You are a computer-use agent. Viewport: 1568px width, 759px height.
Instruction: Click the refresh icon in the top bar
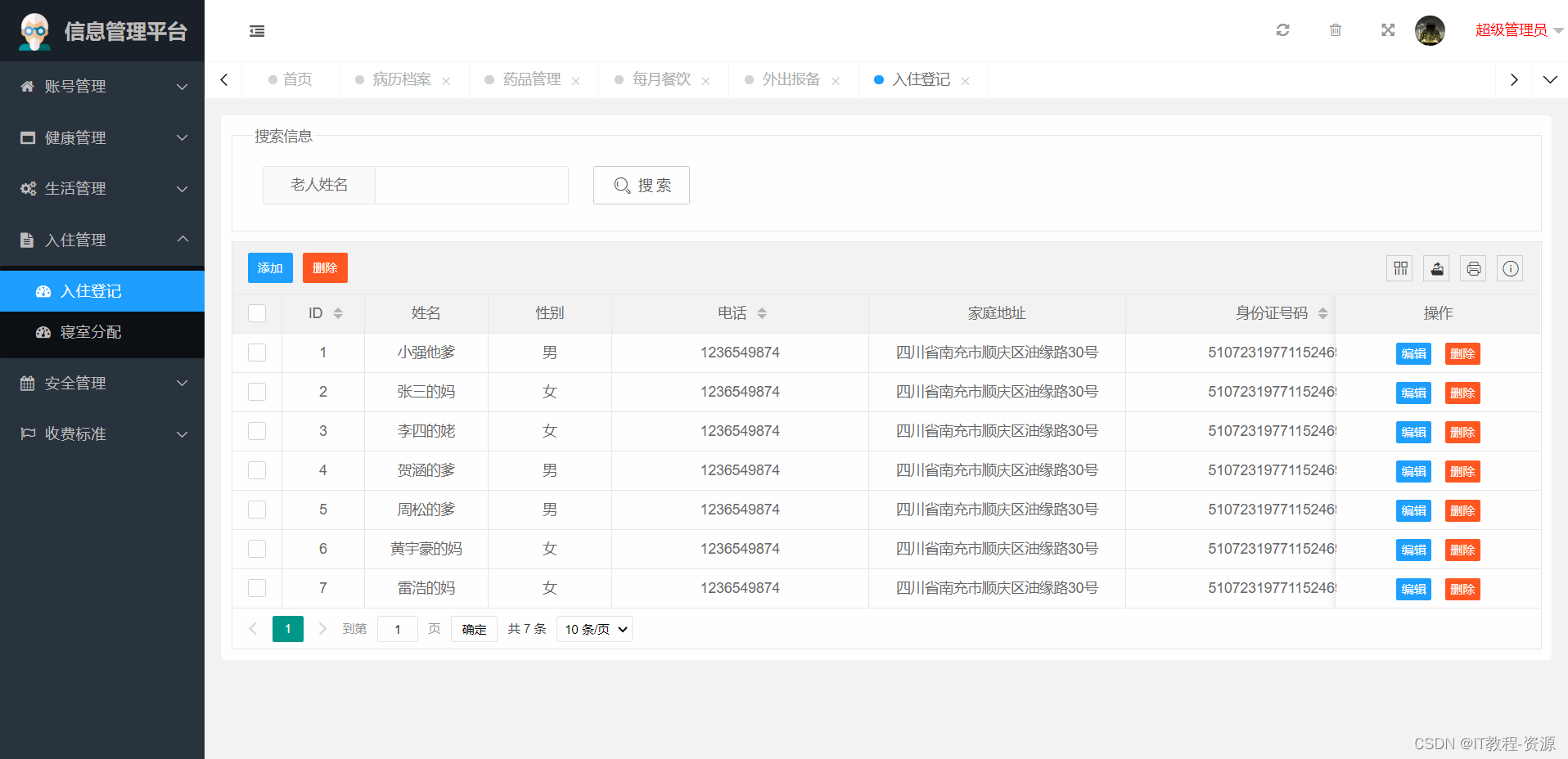pyautogui.click(x=1282, y=30)
